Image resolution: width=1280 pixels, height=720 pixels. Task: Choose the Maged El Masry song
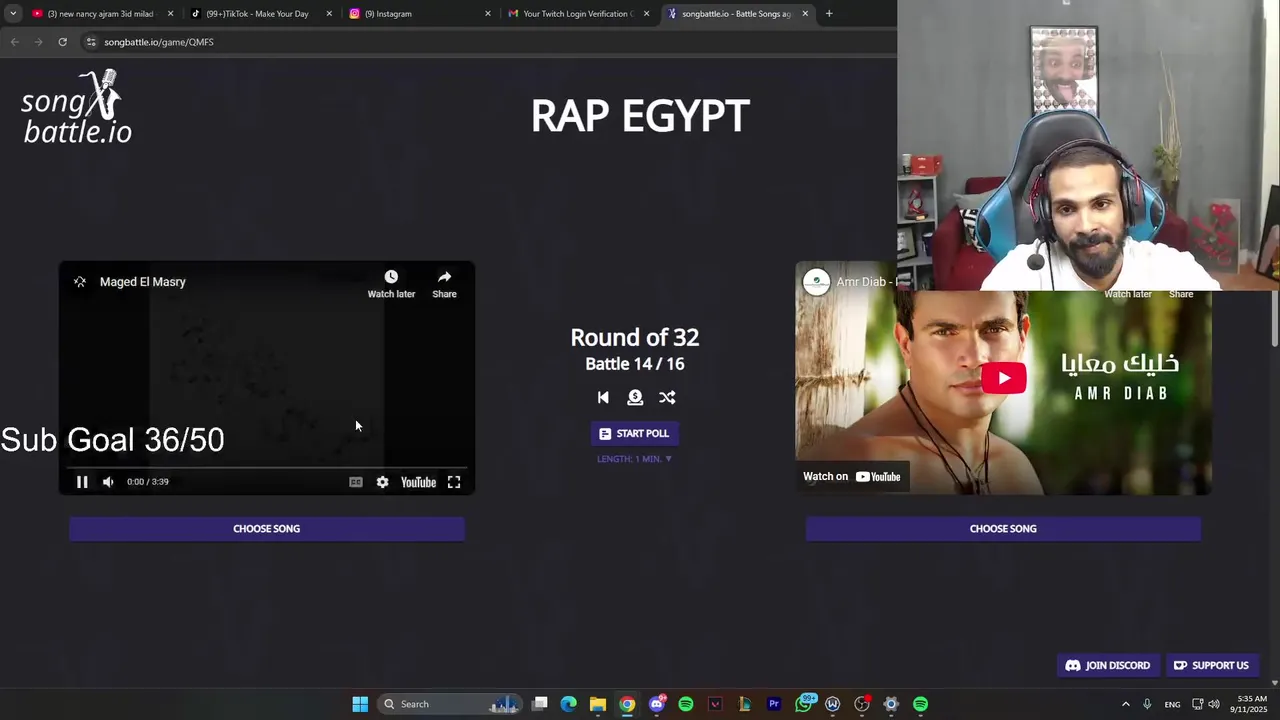[x=266, y=529]
